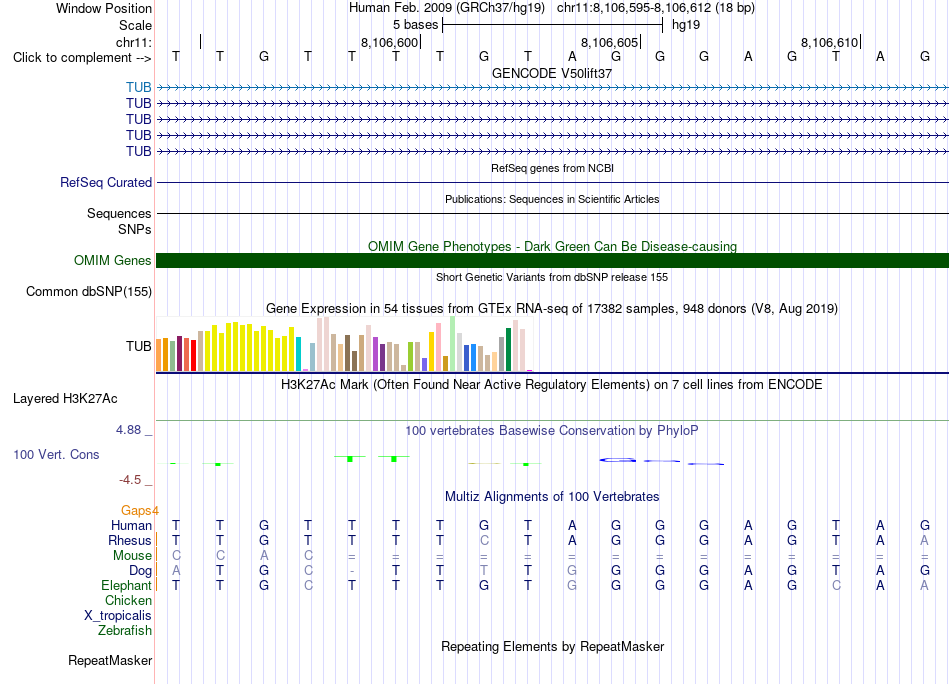Click the 100 Vert. Cons label
Screen dimensions: 950x684
coord(56,454)
